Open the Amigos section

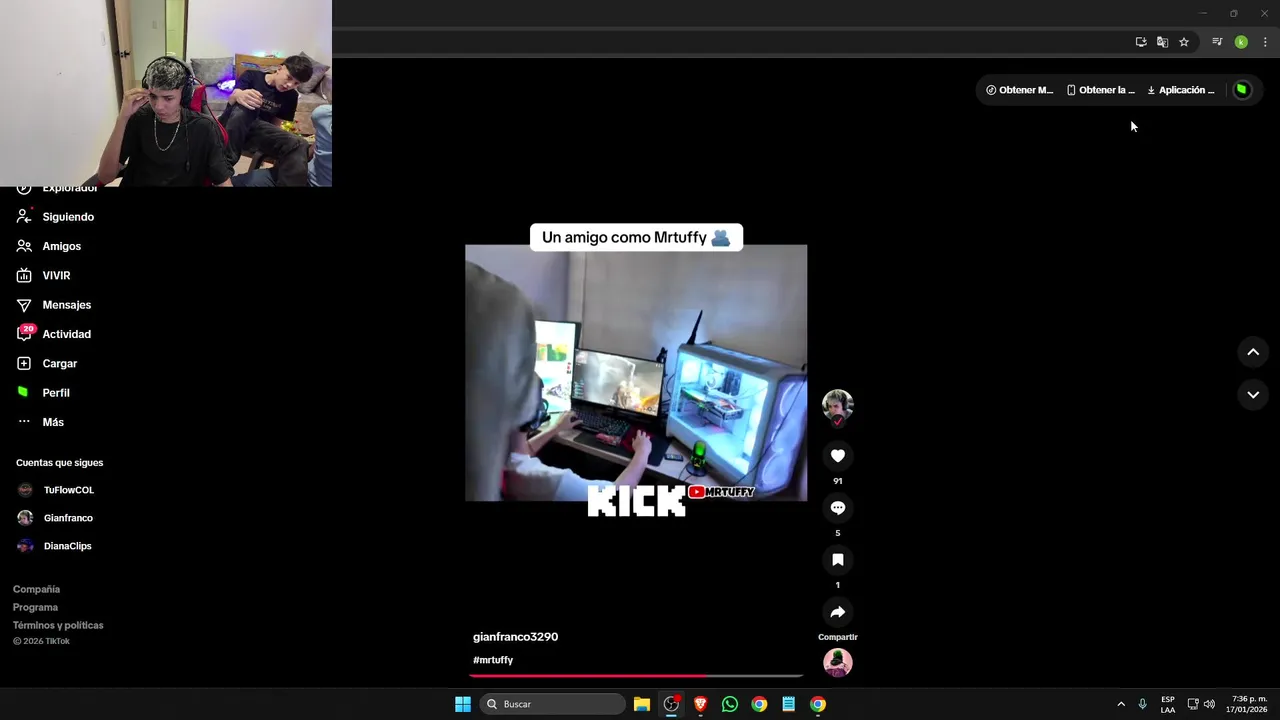click(48, 246)
